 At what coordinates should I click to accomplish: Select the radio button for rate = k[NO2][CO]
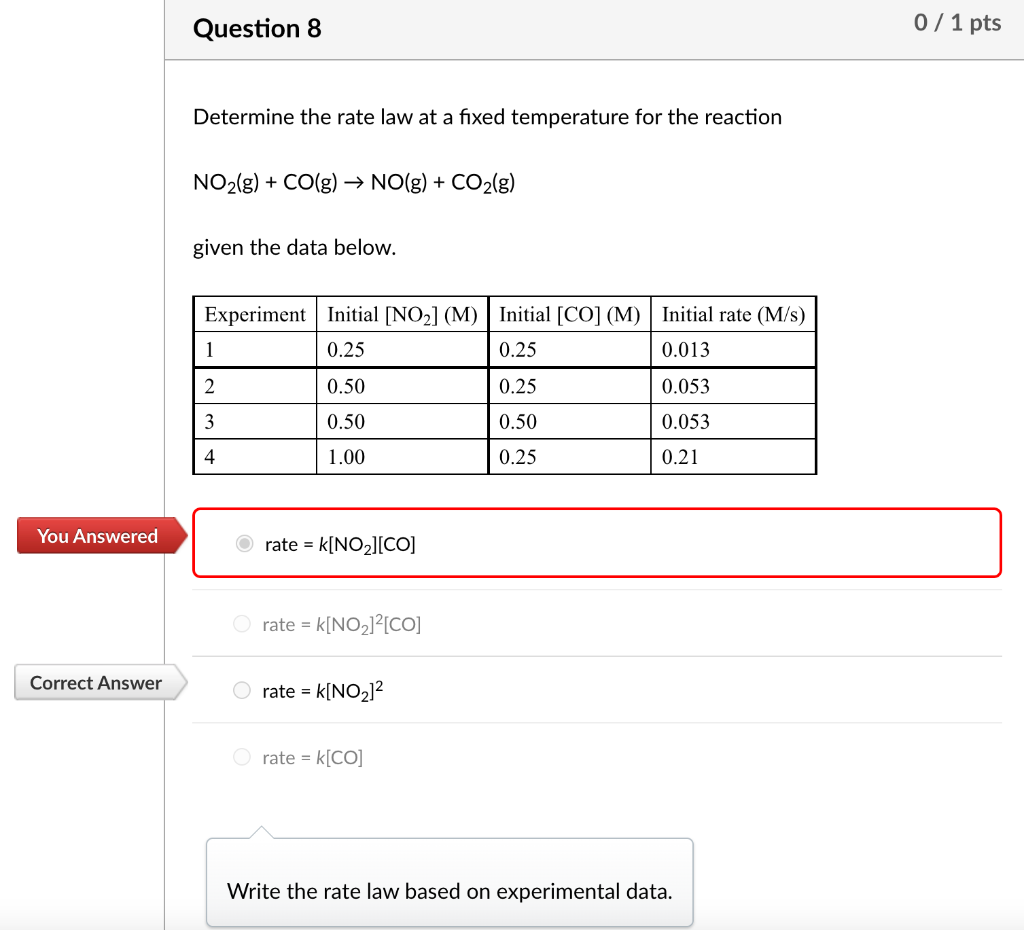[244, 543]
